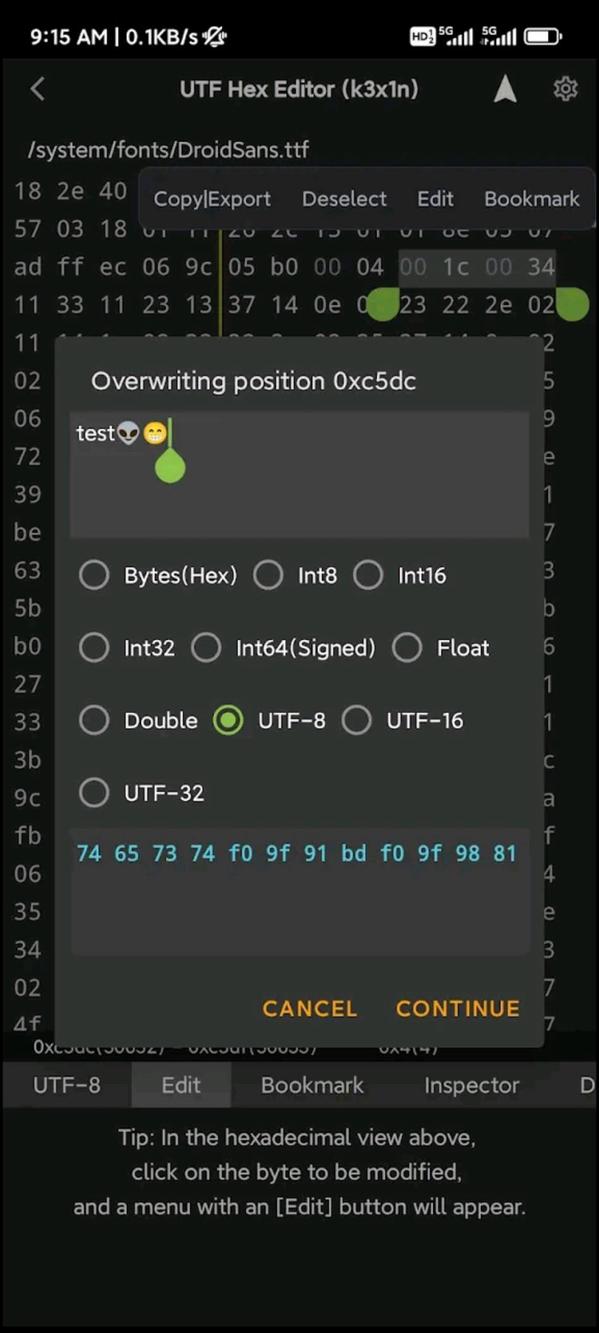Select the UTF-32 encoding option
599x1333 pixels.
pyautogui.click(x=94, y=792)
